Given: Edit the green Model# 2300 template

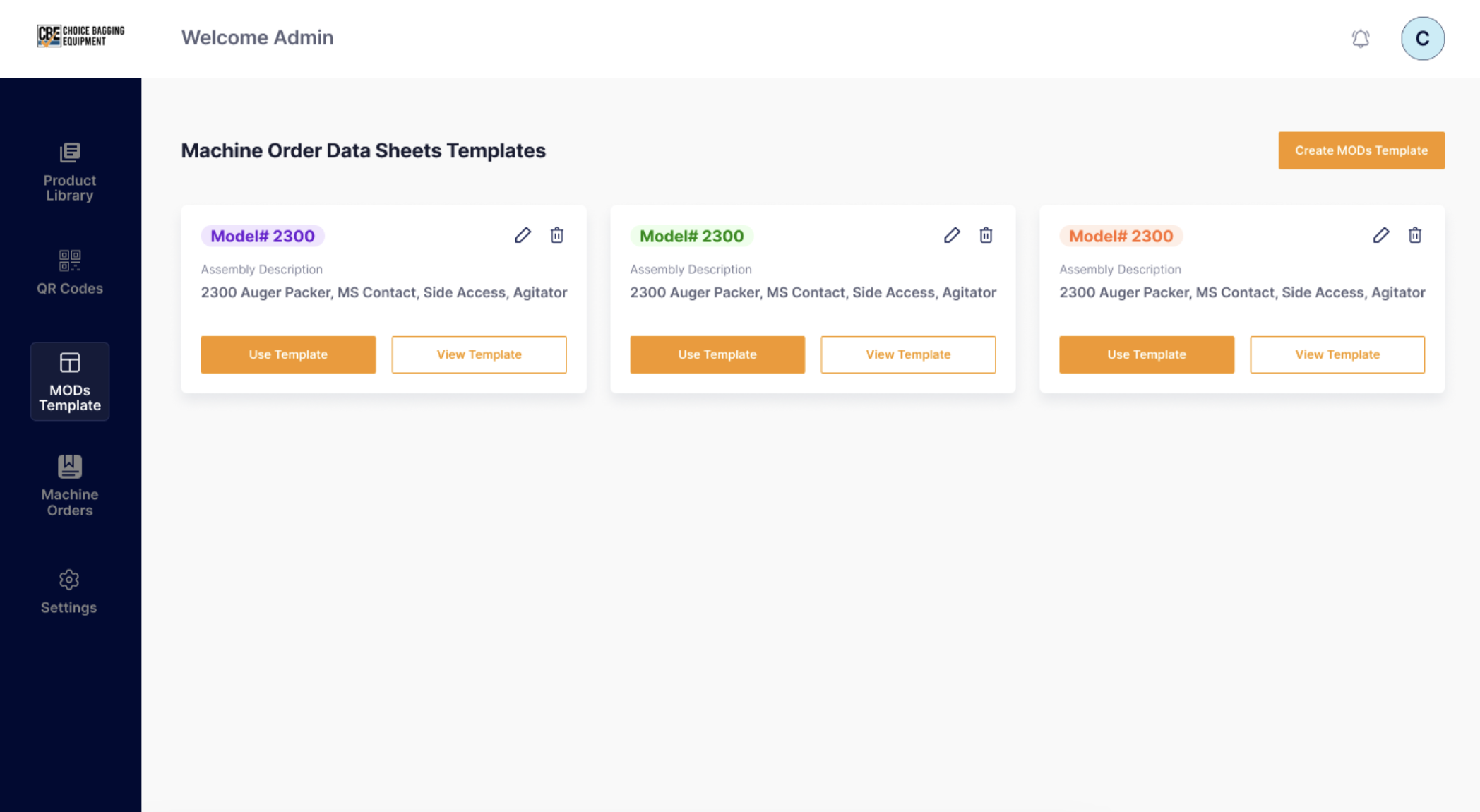Looking at the screenshot, I should click(x=952, y=235).
